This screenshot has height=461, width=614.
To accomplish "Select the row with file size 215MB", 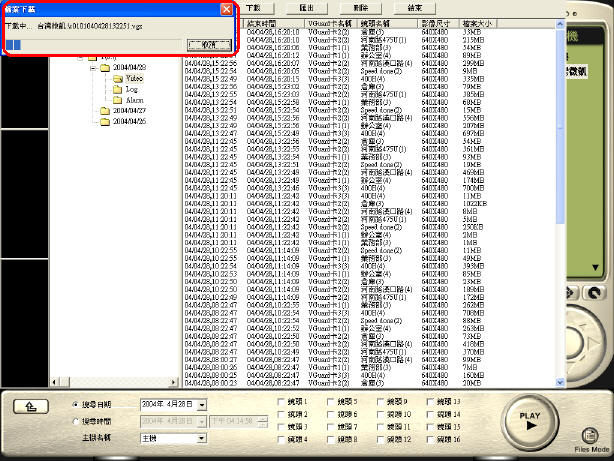I will click(368, 40).
